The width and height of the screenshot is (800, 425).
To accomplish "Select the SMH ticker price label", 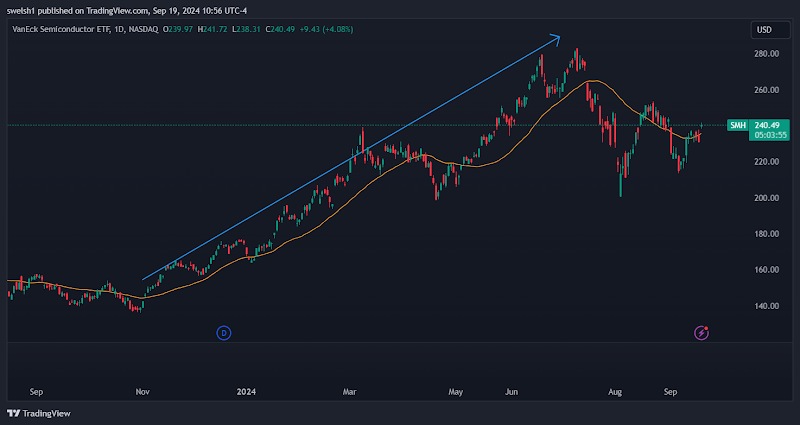I will click(738, 126).
